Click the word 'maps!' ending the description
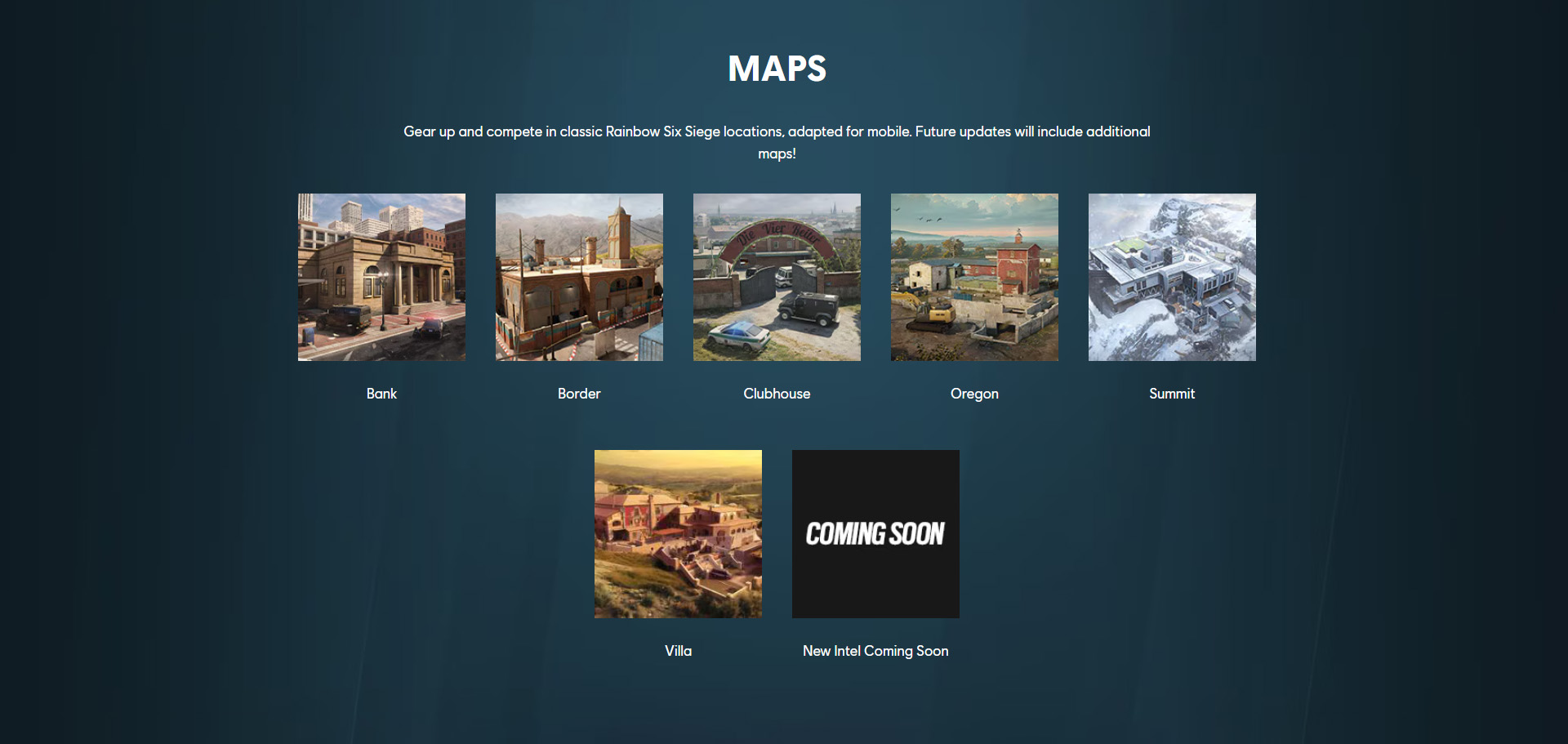The width and height of the screenshot is (1568, 744). pos(777,154)
